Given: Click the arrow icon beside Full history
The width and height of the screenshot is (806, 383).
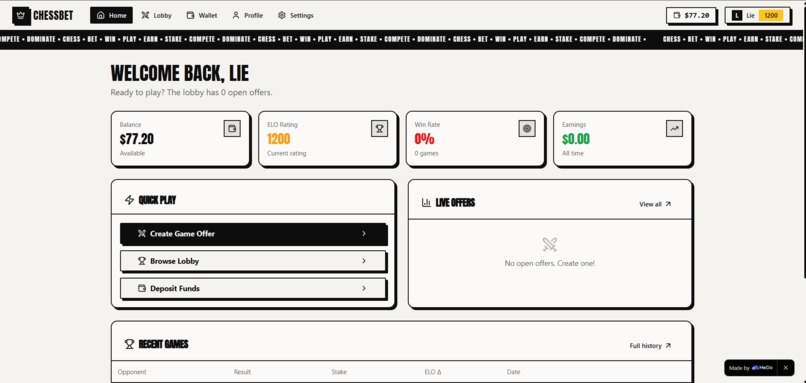Looking at the screenshot, I should (668, 346).
